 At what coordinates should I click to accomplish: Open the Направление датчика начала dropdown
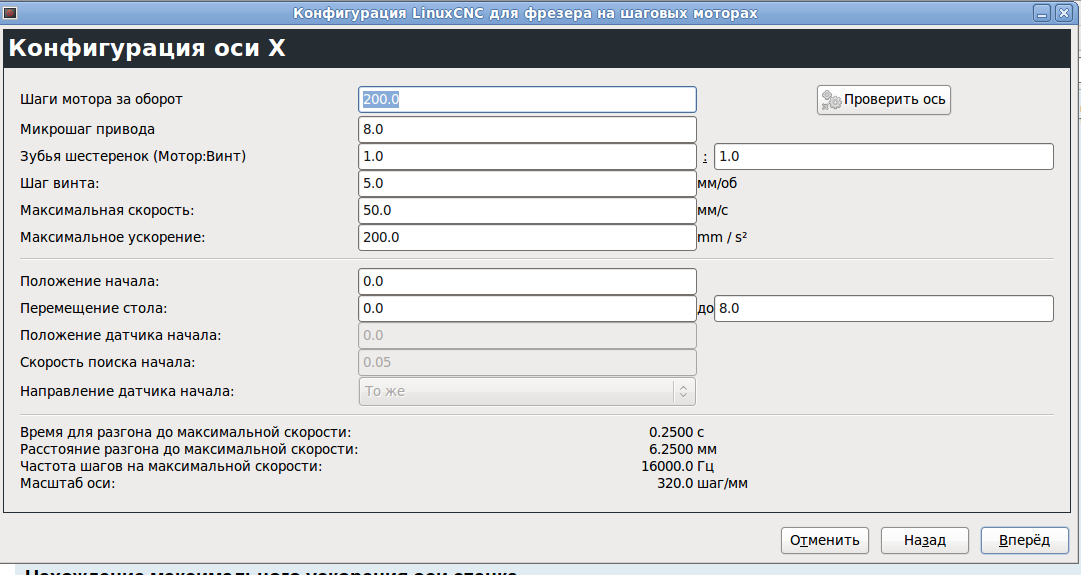point(527,391)
